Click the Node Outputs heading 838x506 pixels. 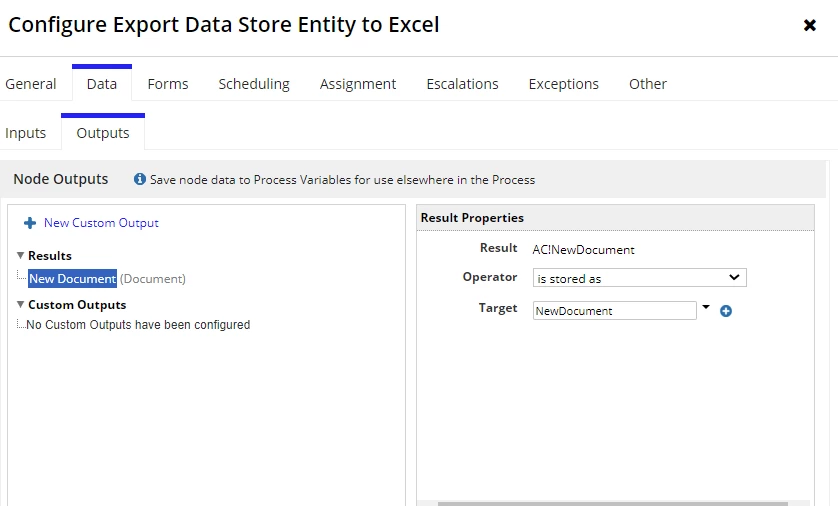[60, 179]
